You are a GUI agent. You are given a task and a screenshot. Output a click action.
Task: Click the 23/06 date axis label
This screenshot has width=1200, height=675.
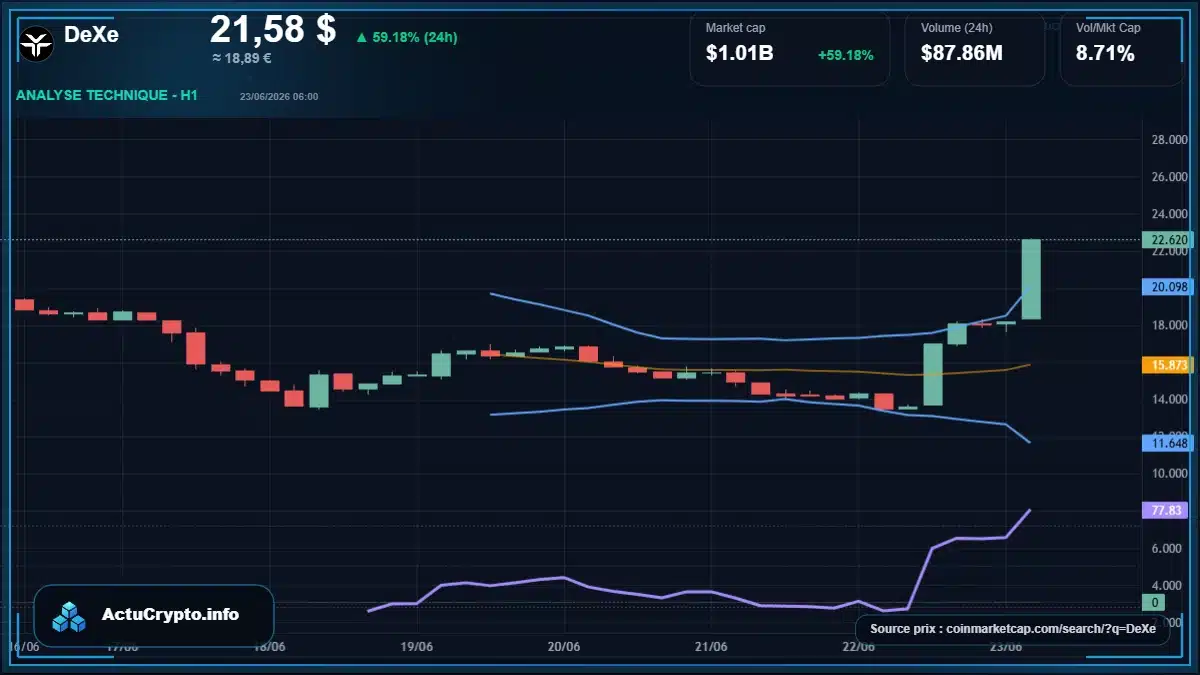[x=1005, y=647]
